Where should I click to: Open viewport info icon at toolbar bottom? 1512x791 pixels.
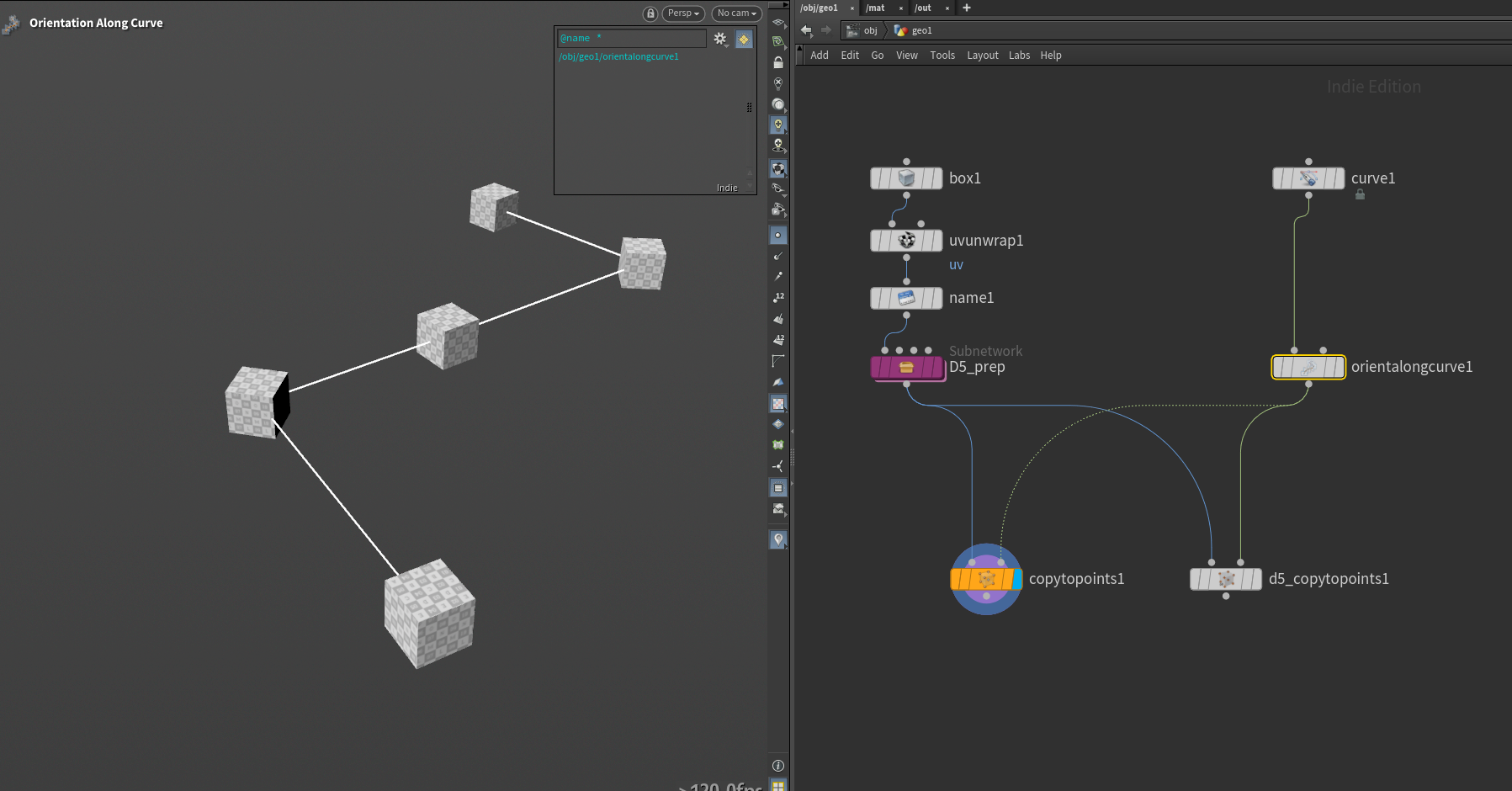(778, 766)
